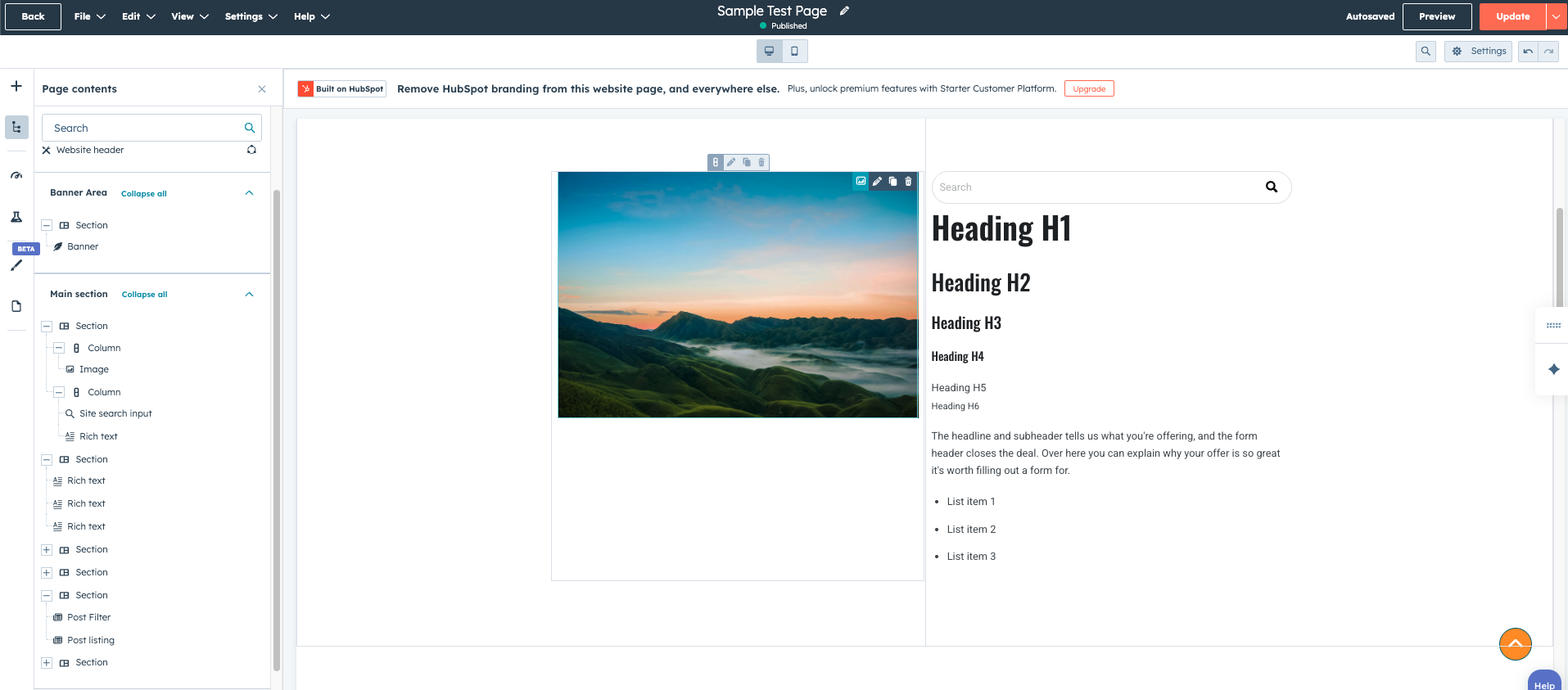The height and width of the screenshot is (690, 1568).
Task: Switch to mobile preview mode
Action: click(x=794, y=52)
